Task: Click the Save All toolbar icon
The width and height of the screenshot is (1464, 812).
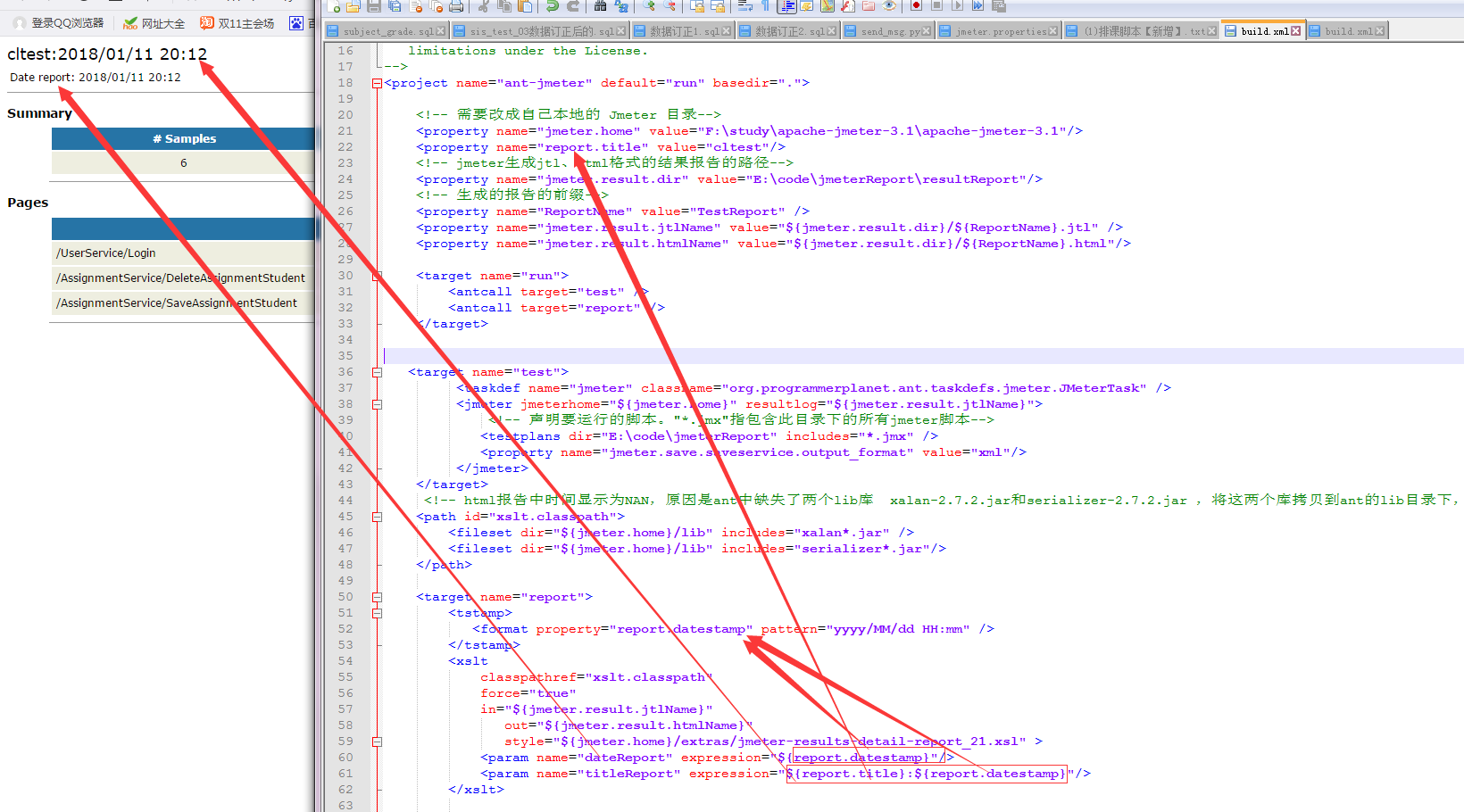Action: coord(395,5)
